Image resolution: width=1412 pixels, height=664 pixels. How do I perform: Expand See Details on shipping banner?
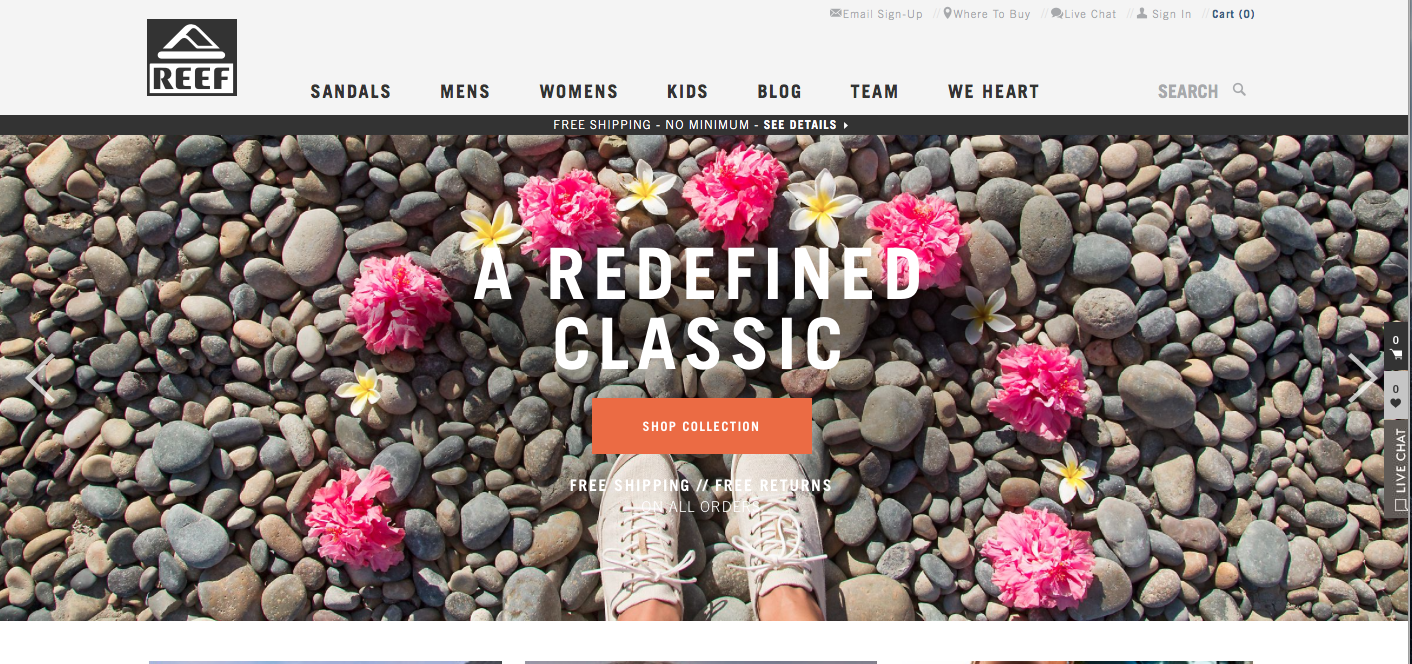[x=806, y=125]
